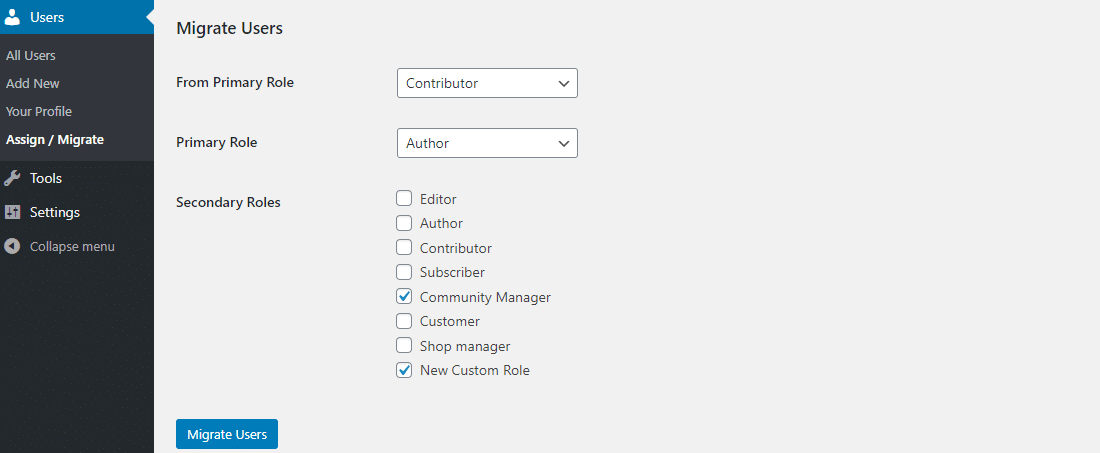Select the Customer role checkbox
Screen dimensions: 1100x453
(404, 321)
